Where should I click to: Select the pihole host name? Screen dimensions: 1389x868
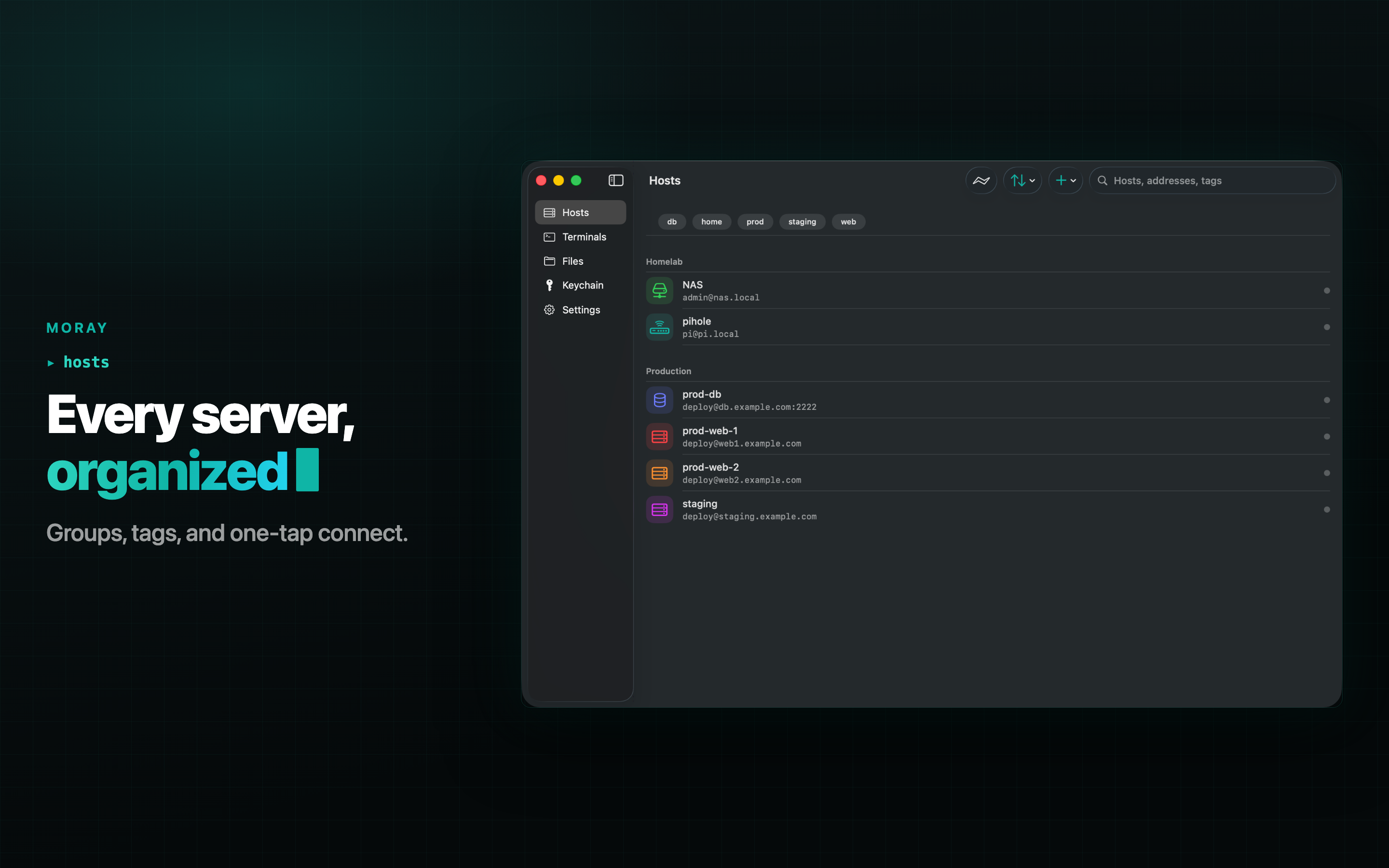696,322
